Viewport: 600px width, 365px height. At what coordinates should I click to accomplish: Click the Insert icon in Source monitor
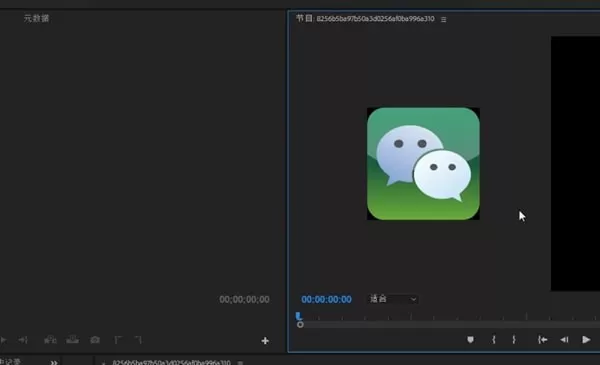(x=50, y=340)
